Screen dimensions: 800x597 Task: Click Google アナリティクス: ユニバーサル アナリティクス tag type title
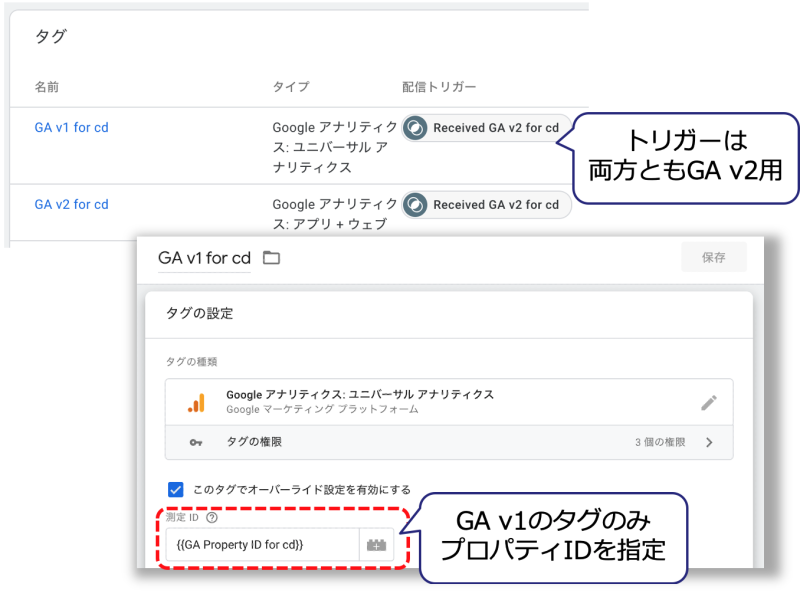coord(360,394)
